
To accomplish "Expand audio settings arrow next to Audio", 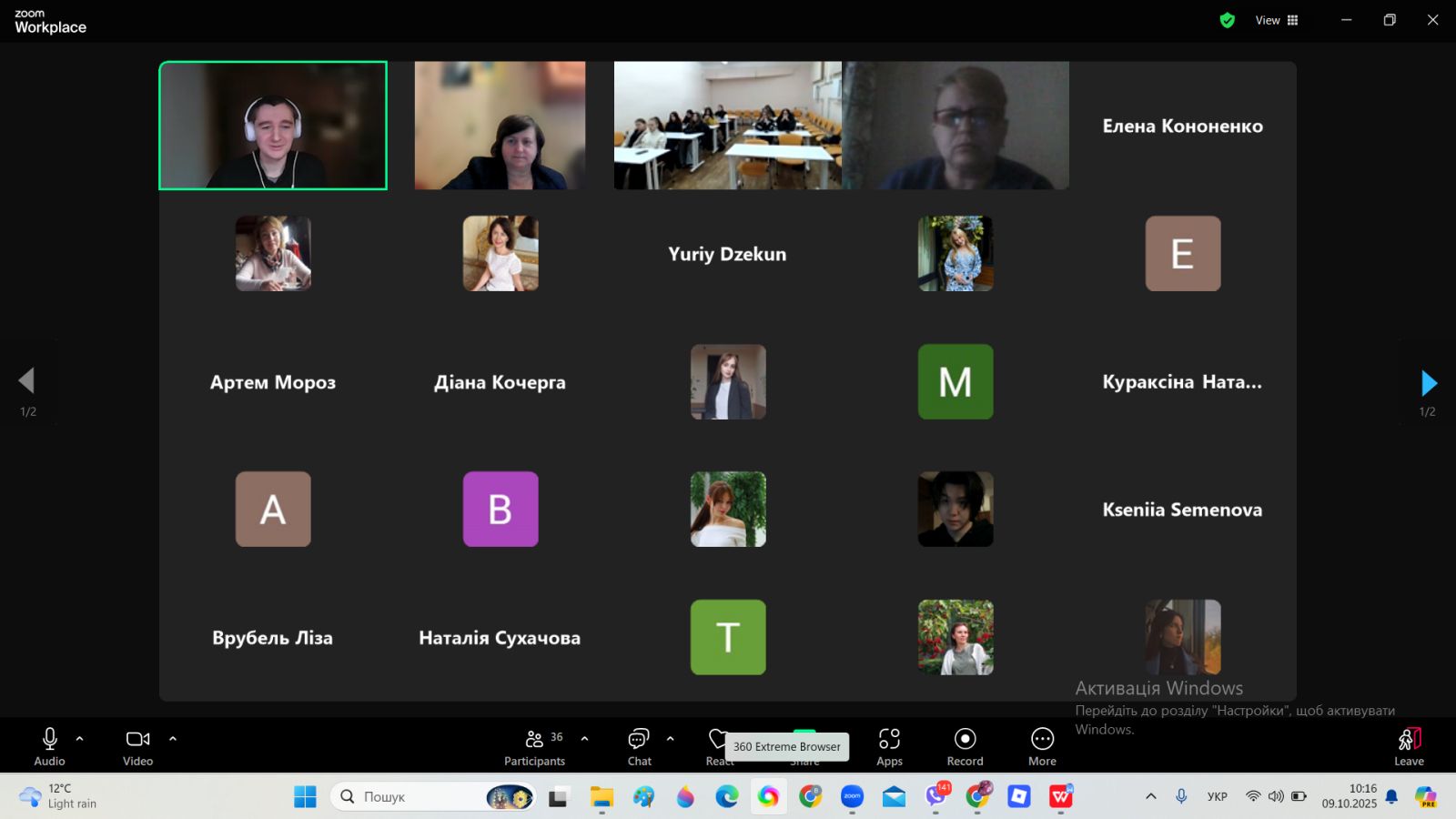I will [x=80, y=739].
